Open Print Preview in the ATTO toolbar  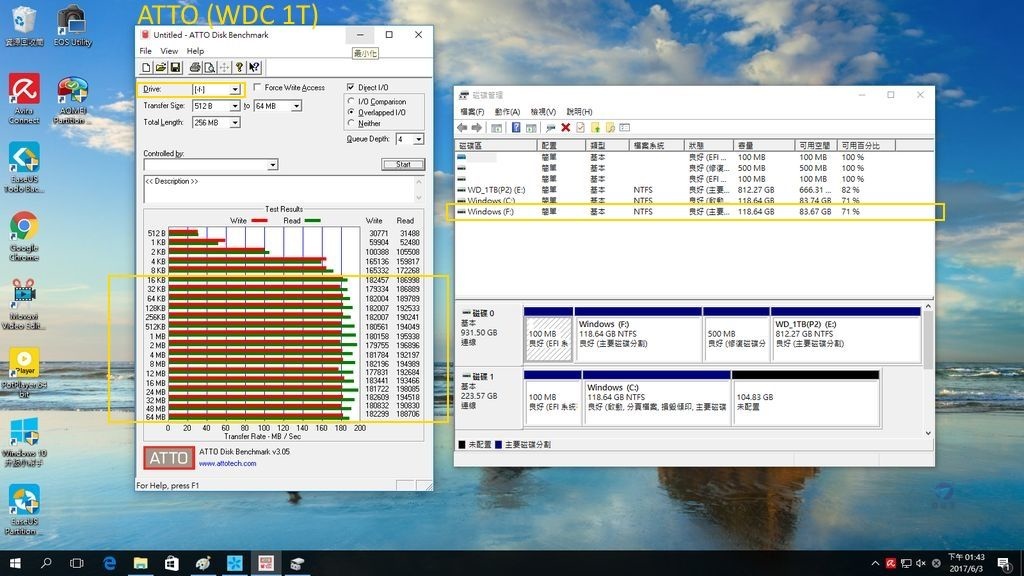pyautogui.click(x=209, y=67)
